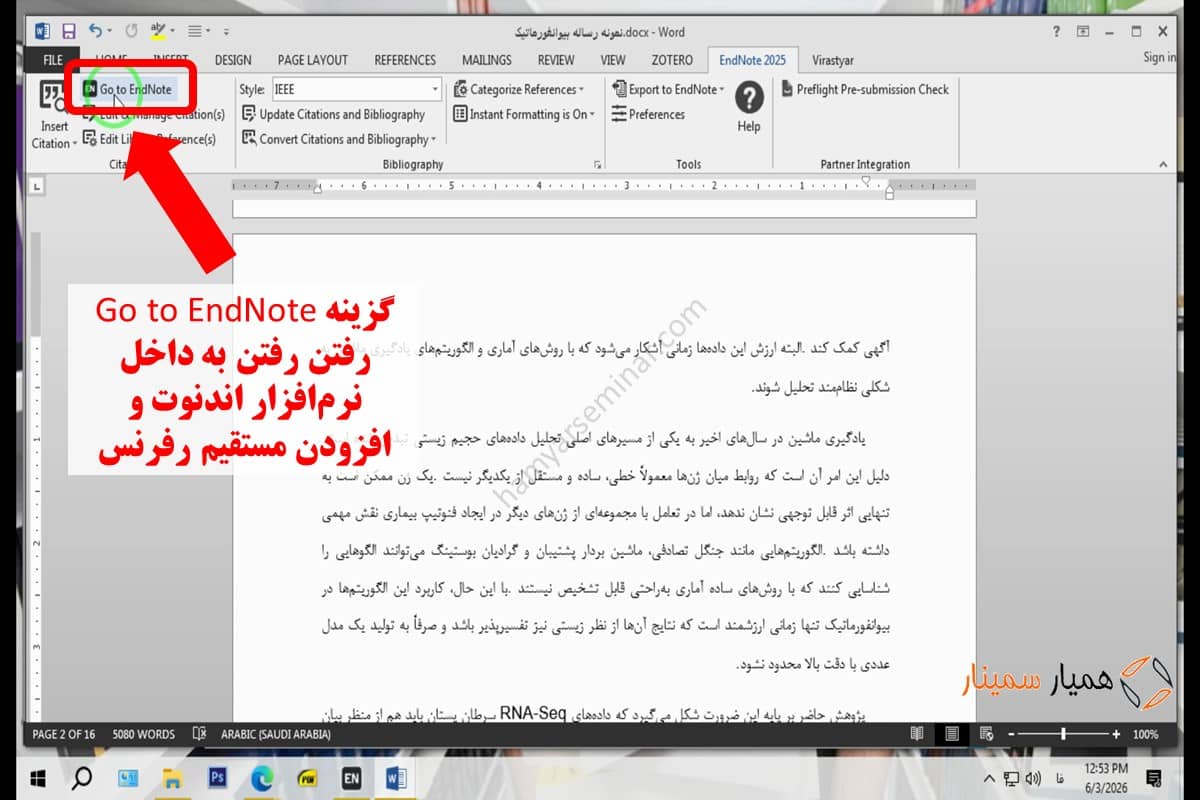Open Ribbon Display Options icon
The width and height of the screenshot is (1200, 800).
(1083, 32)
